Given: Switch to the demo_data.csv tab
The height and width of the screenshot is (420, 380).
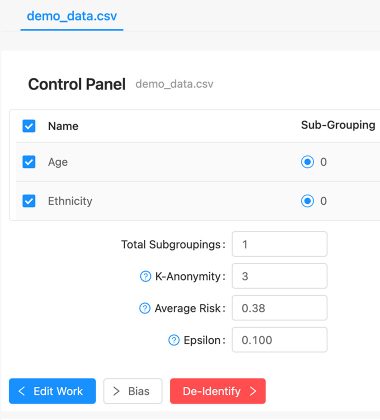Looking at the screenshot, I should (72, 16).
